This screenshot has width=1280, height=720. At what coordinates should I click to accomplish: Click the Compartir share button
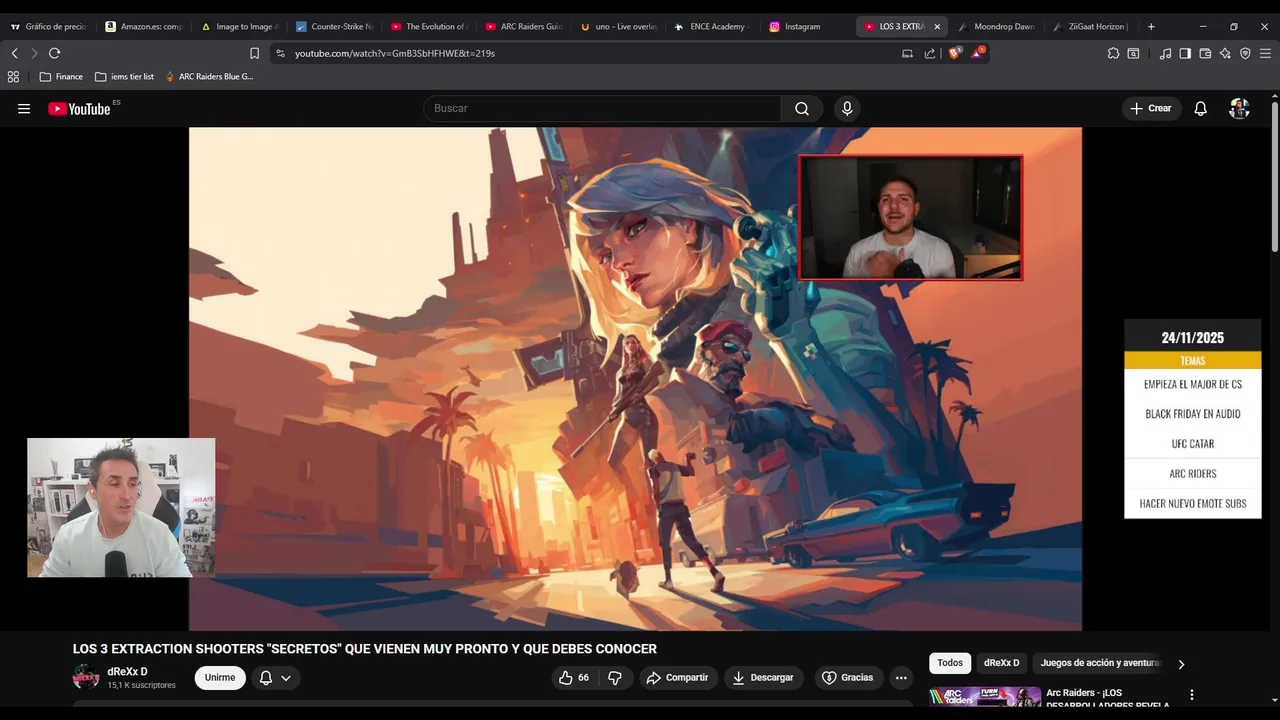pos(677,678)
